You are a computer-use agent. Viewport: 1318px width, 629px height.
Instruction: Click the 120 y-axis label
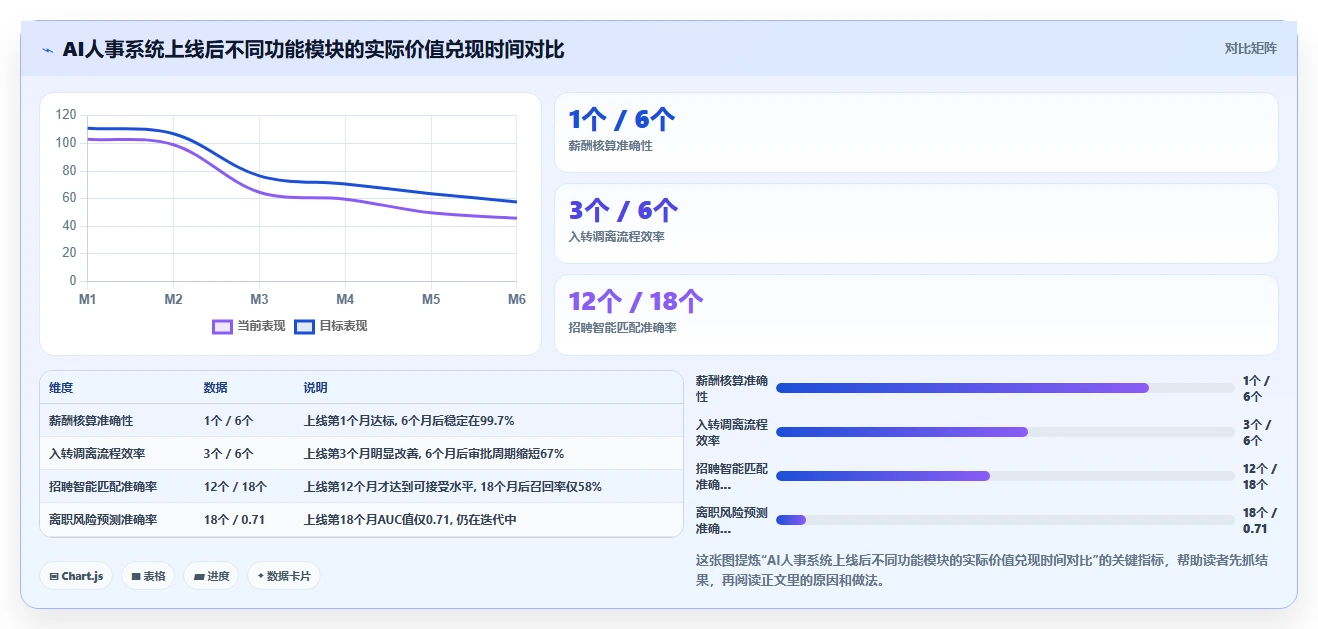[66, 115]
